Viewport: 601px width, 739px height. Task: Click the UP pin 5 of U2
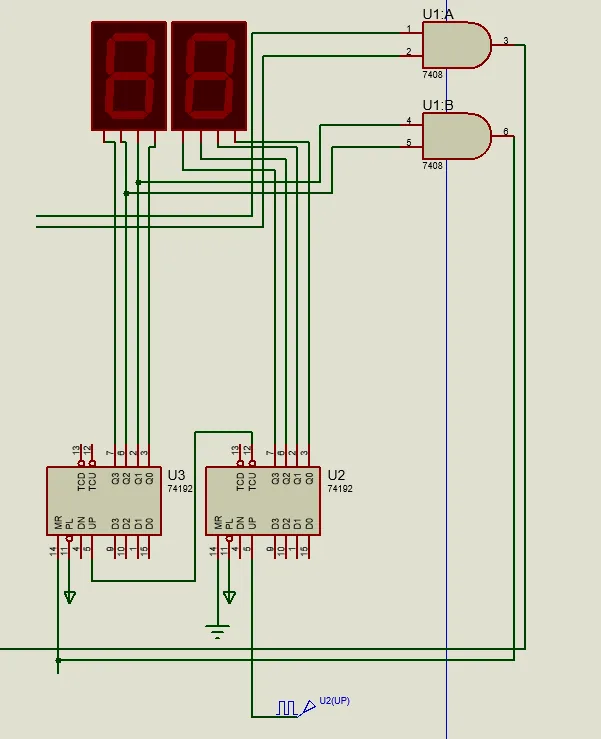[x=251, y=548]
